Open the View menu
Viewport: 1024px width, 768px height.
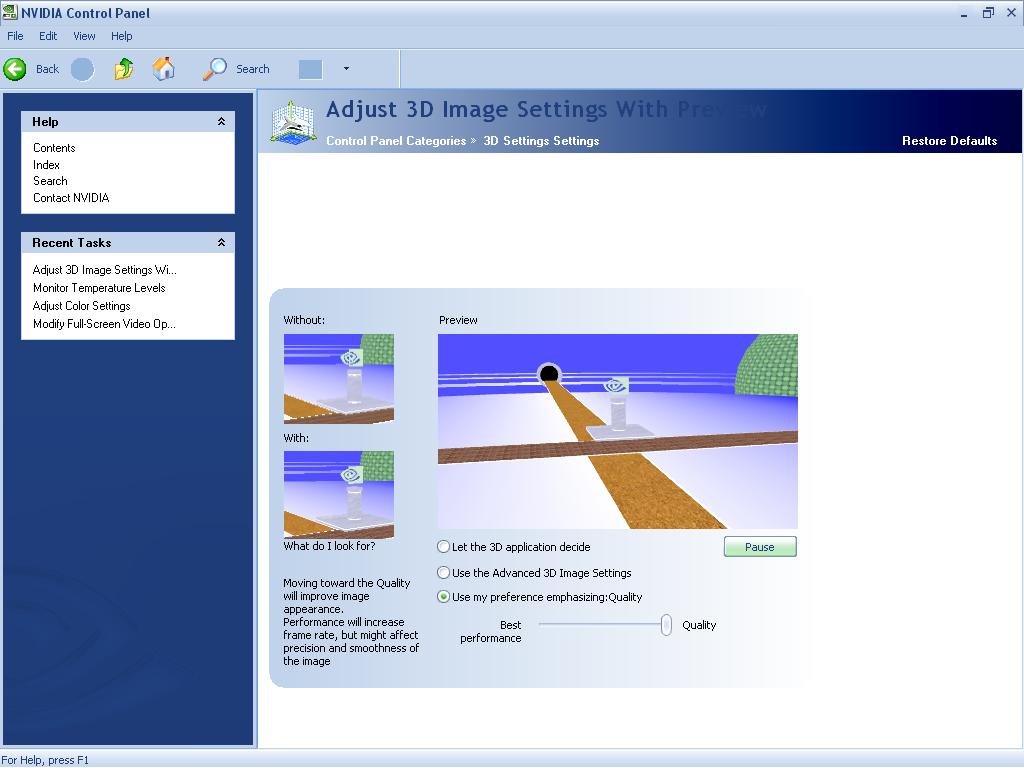pos(84,36)
